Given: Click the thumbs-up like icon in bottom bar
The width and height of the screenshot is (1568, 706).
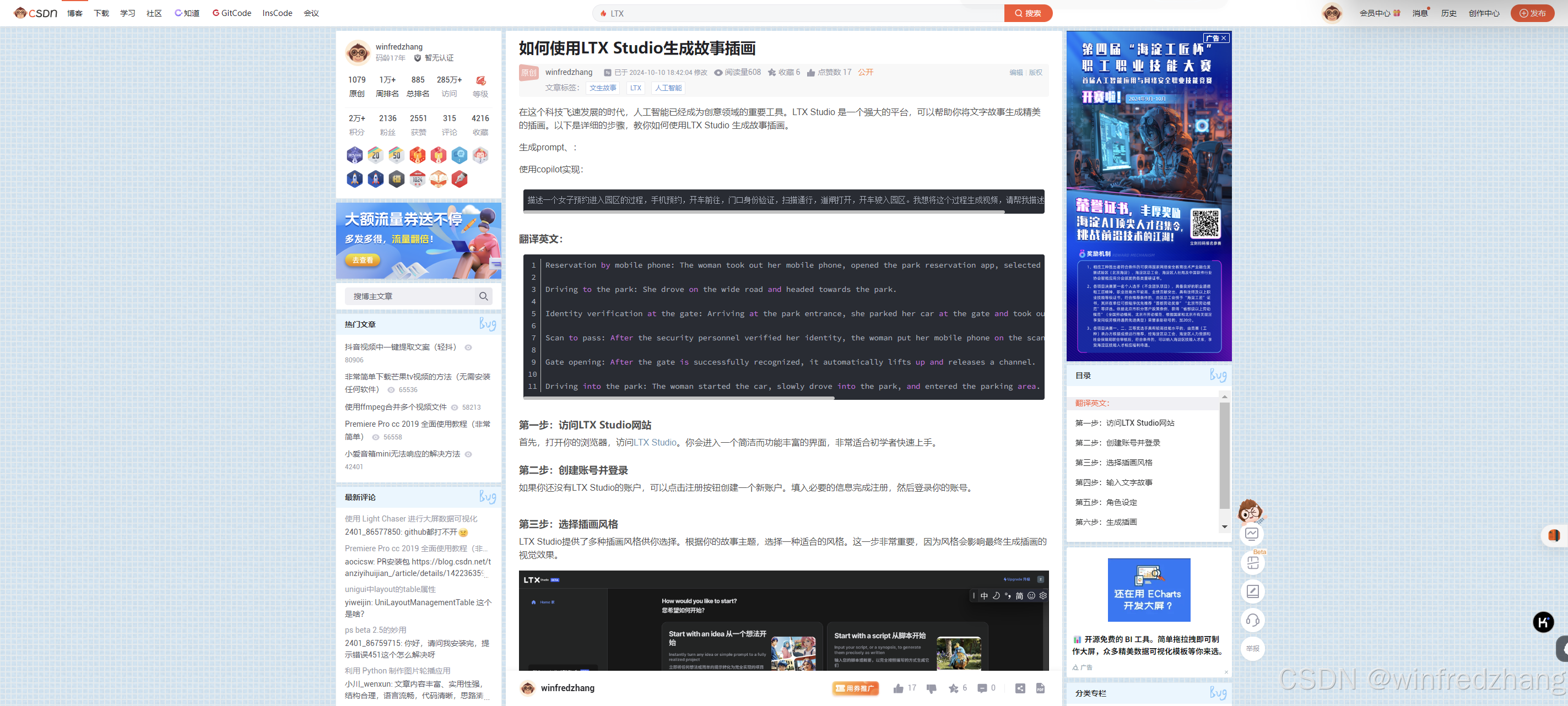Looking at the screenshot, I should click(x=898, y=688).
